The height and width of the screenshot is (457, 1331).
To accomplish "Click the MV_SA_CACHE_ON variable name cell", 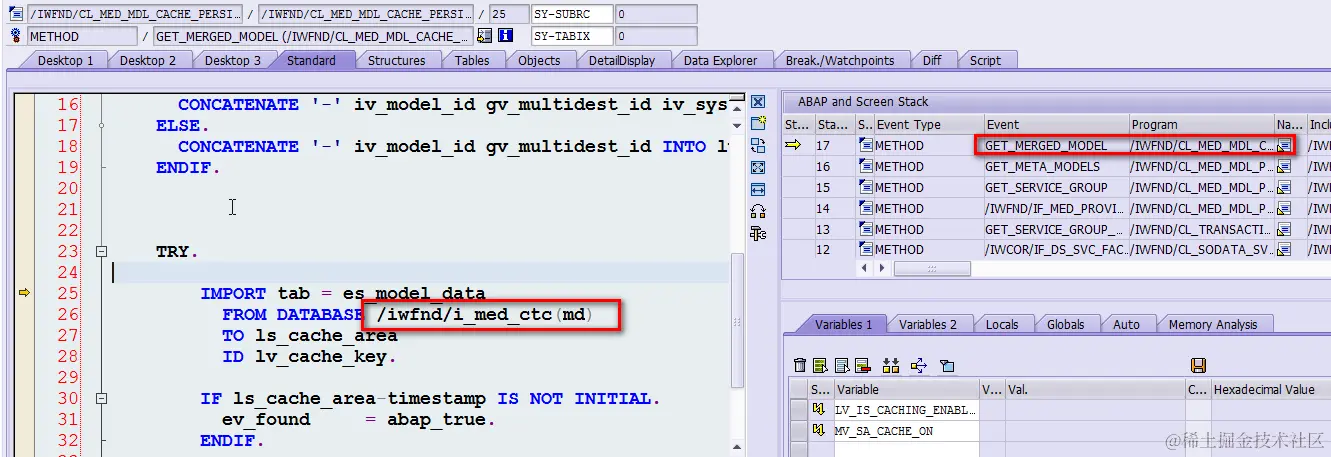I will [906, 431].
